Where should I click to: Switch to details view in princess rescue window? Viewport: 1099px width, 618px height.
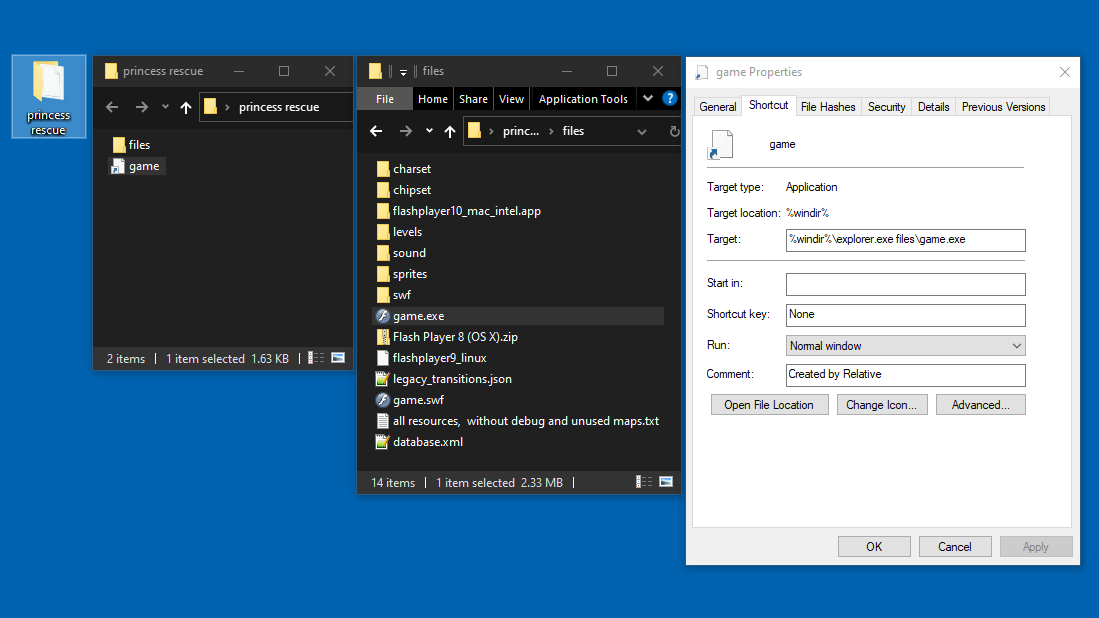(317, 358)
